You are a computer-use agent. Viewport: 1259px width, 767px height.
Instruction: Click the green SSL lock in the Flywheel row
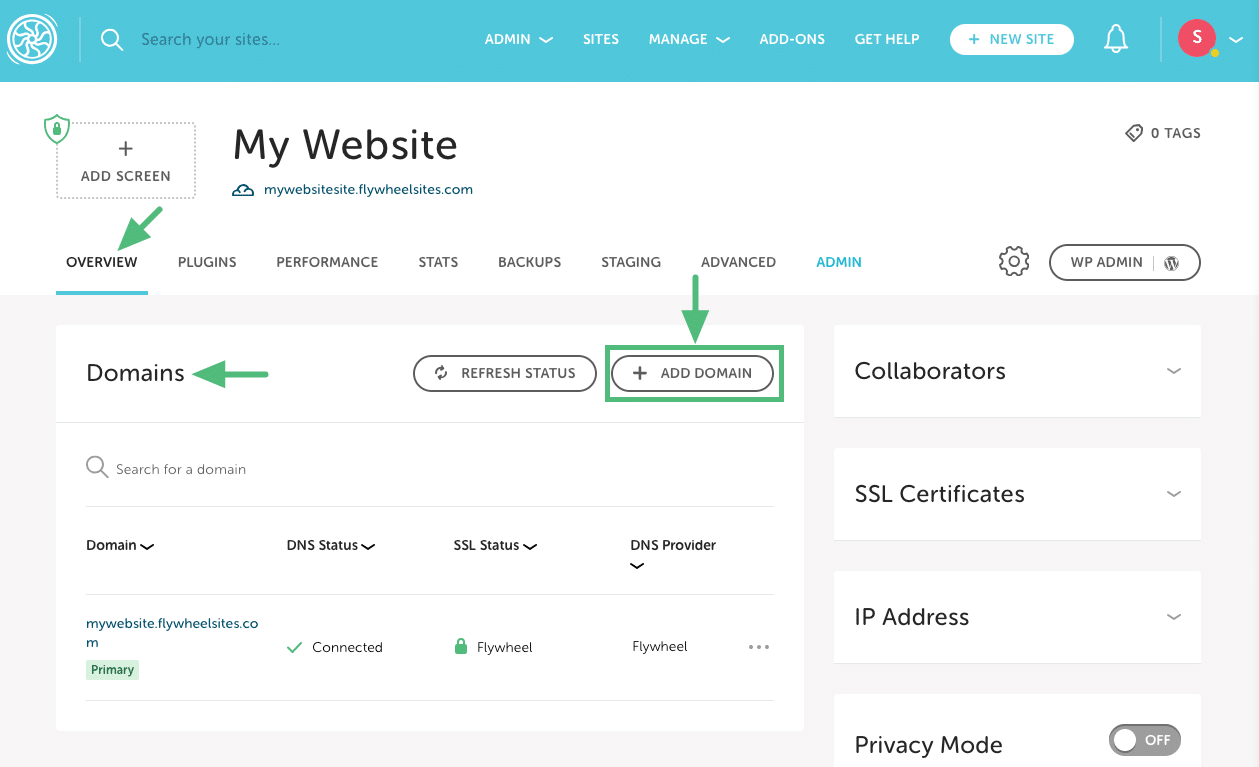point(460,646)
